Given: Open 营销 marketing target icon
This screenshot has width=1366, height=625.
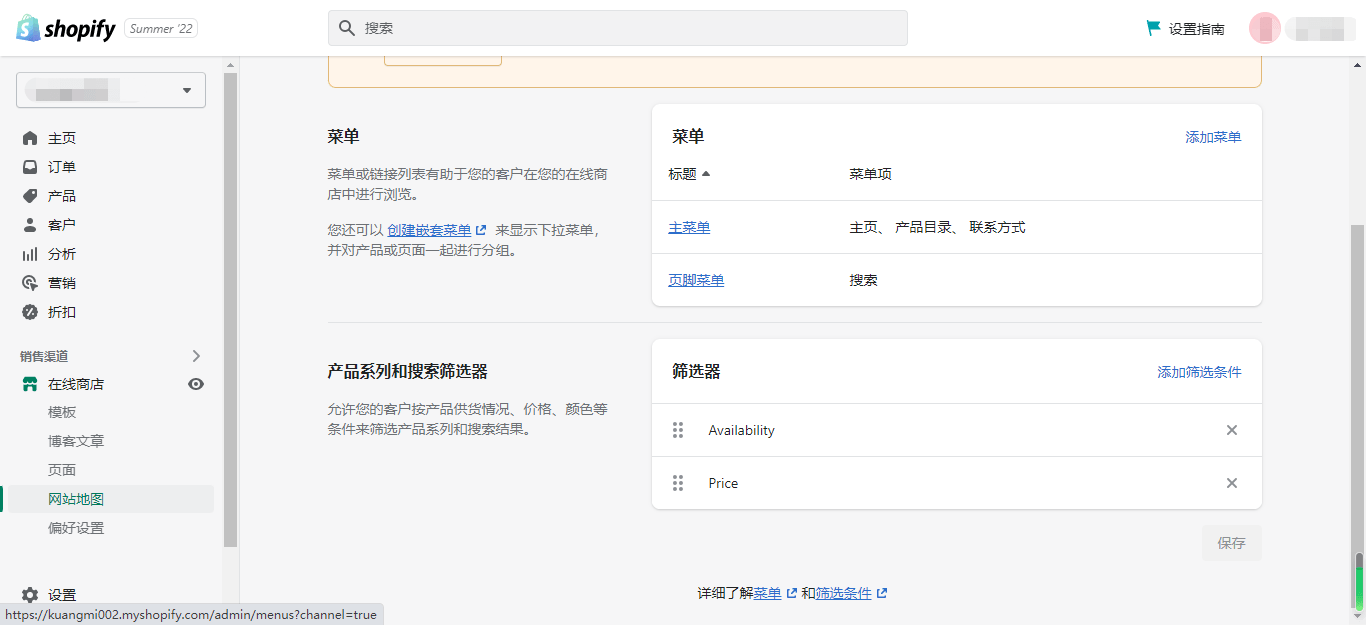Looking at the screenshot, I should 30,283.
